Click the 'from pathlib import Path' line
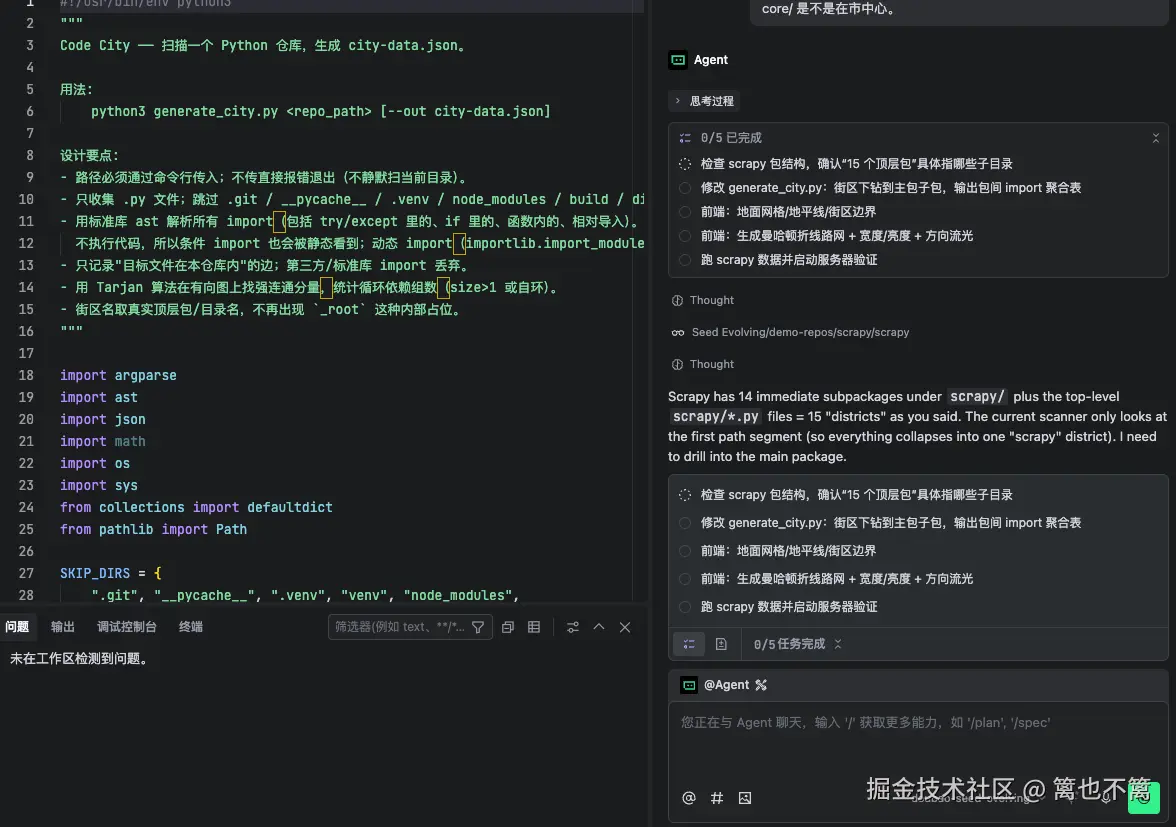Viewport: 1176px width, 827px height. pyautogui.click(x=153, y=529)
